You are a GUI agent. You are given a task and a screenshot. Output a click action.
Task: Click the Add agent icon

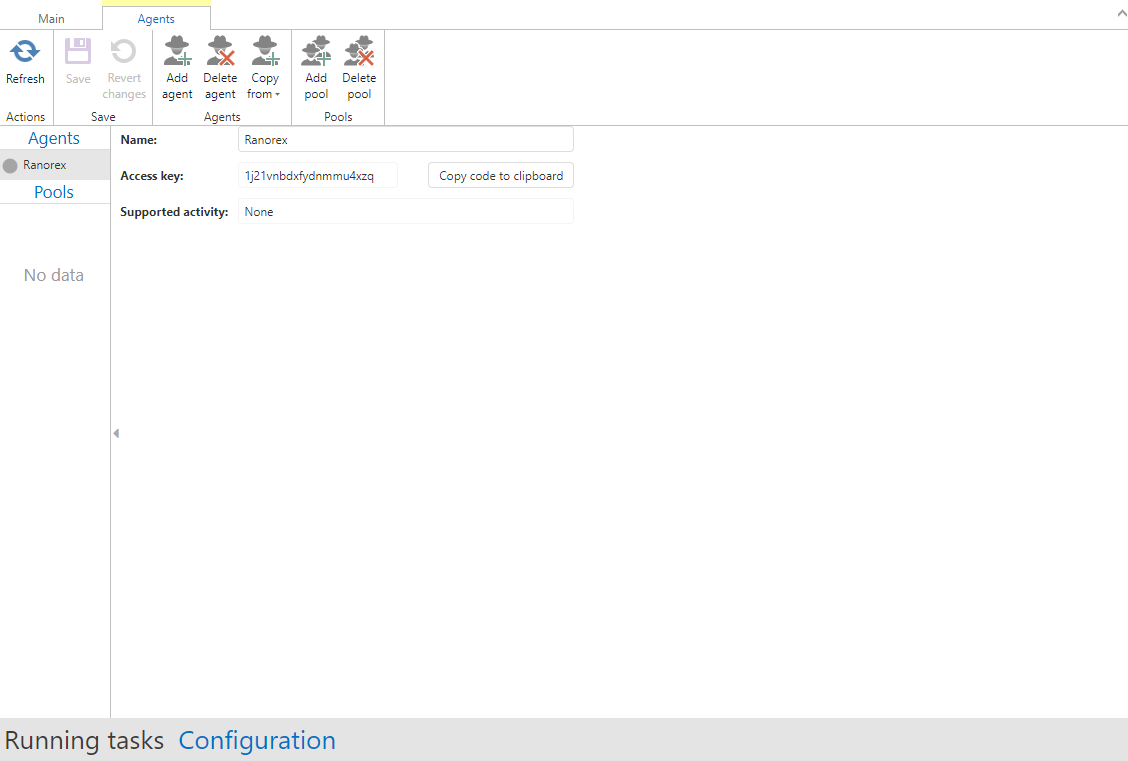click(177, 52)
